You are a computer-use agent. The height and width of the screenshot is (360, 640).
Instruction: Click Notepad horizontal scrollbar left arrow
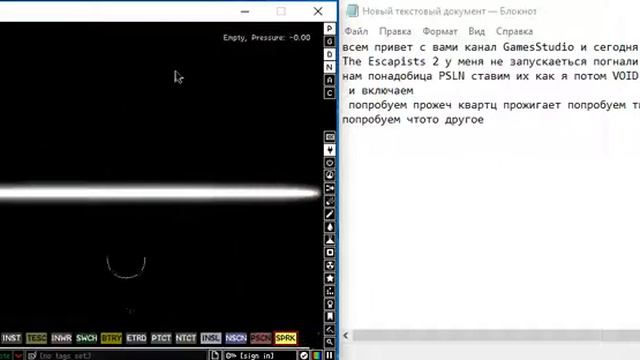point(346,336)
